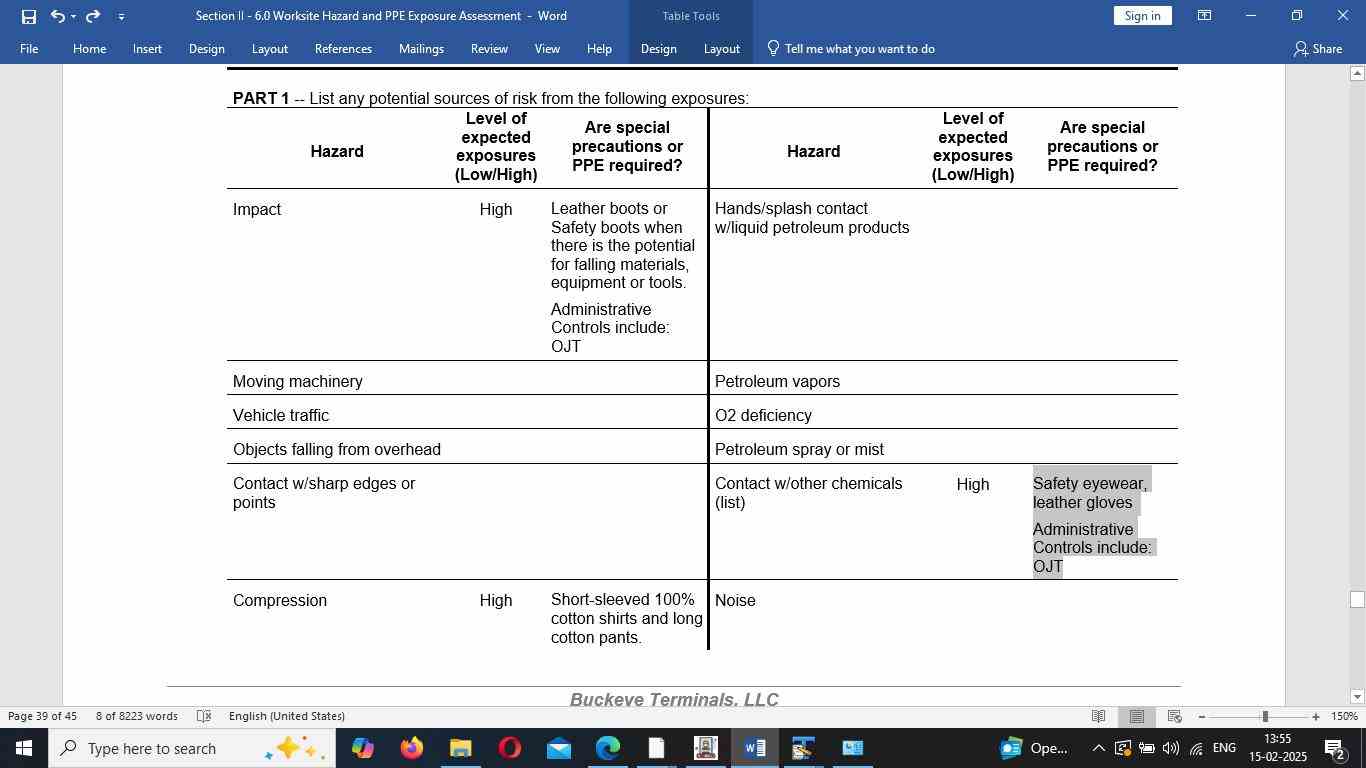Screen dimensions: 1366x768
Task: Open Customize Quick Access Toolbar dropdown
Action: click(x=121, y=16)
